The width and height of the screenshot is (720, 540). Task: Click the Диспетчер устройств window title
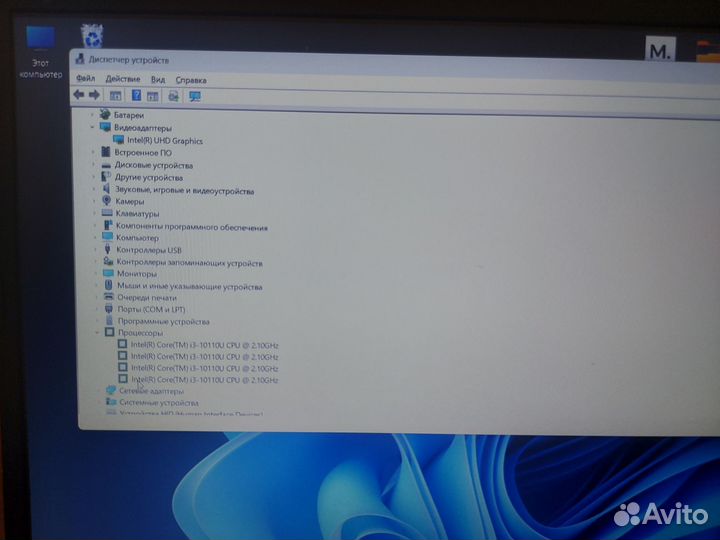click(129, 60)
